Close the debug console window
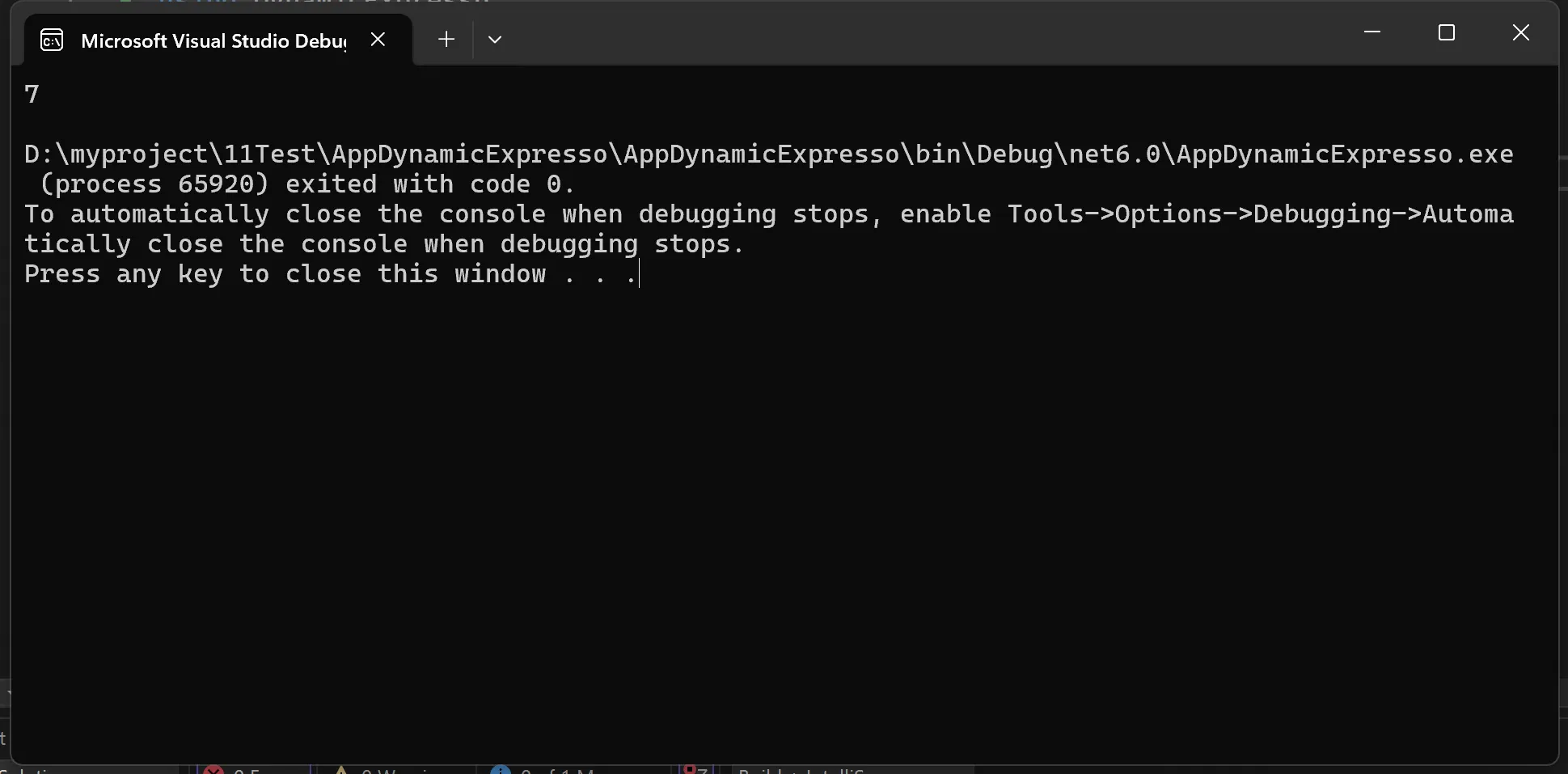This screenshot has height=774, width=1568. (x=1521, y=32)
